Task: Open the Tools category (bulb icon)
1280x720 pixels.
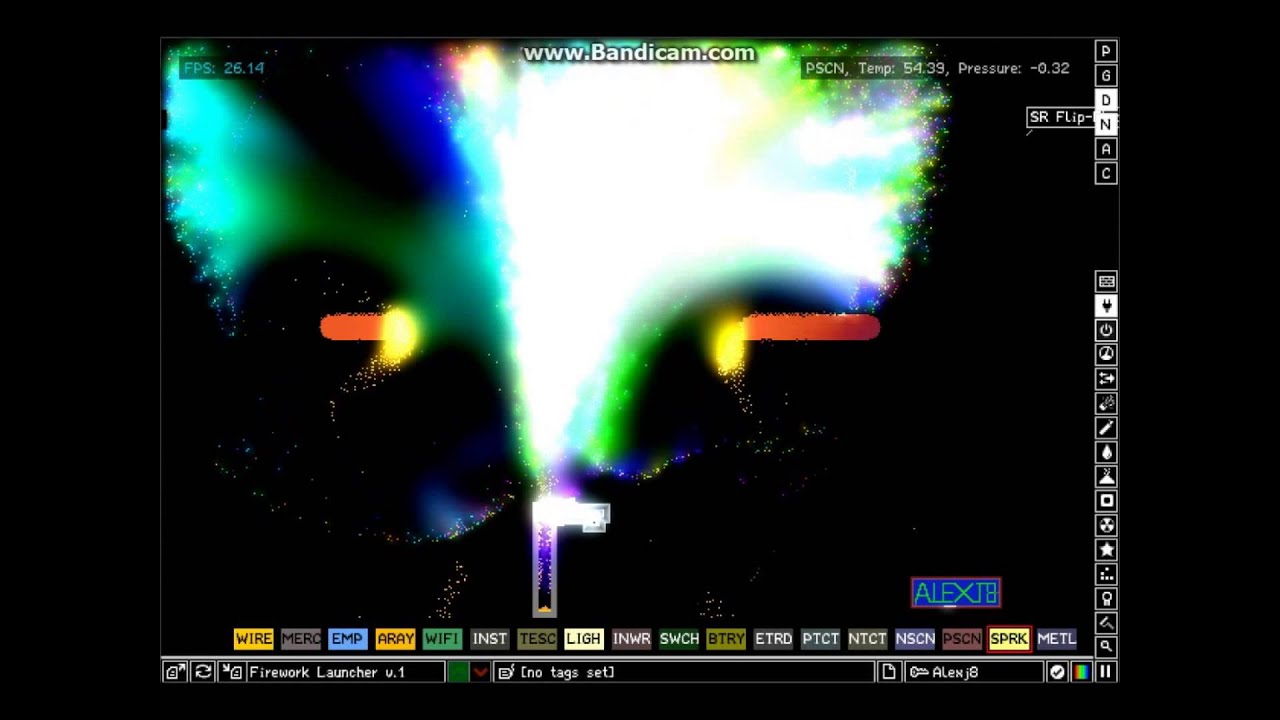Action: (x=1106, y=599)
